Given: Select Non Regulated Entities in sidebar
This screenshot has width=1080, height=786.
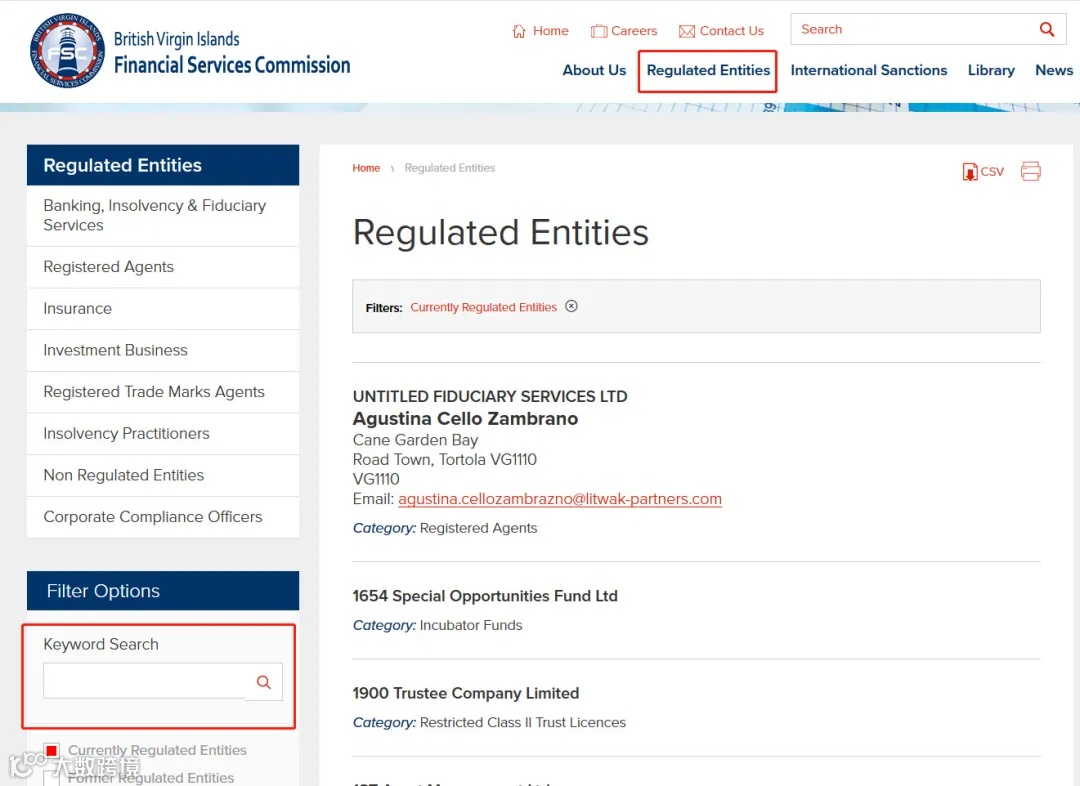Looking at the screenshot, I should coord(163,475).
